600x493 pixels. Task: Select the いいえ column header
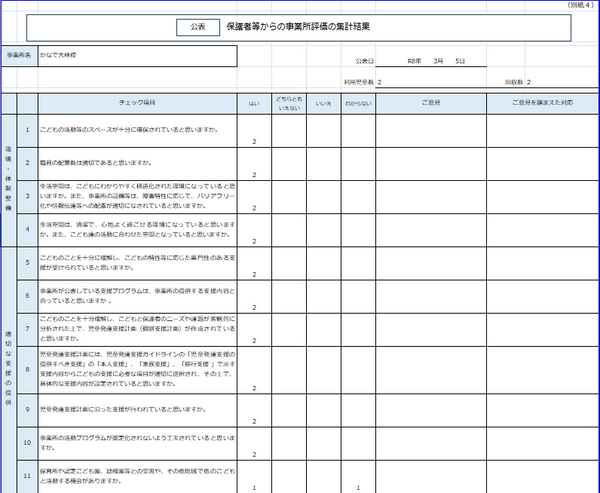(x=323, y=104)
